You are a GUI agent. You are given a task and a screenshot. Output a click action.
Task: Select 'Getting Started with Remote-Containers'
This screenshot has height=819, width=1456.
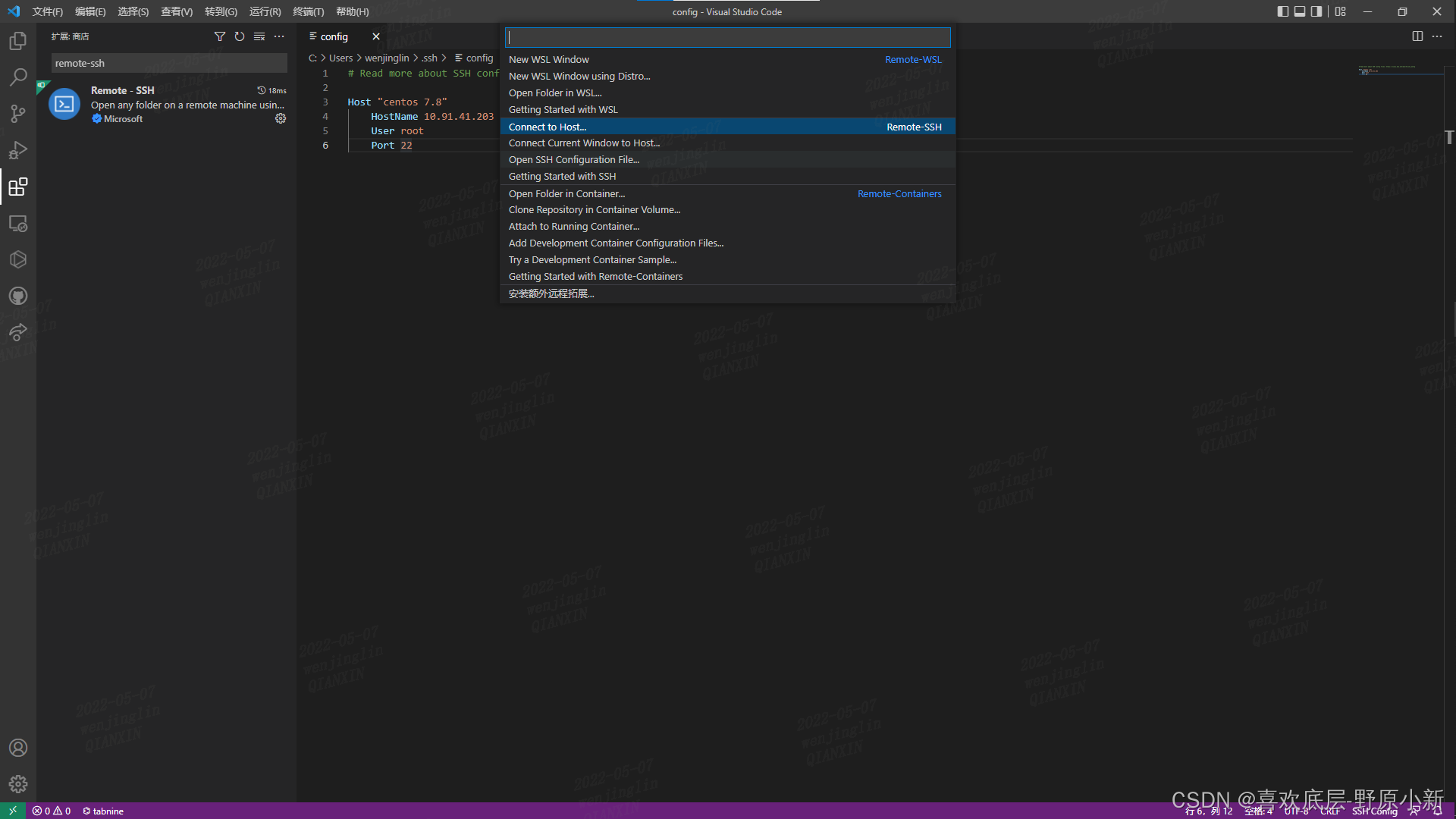coord(727,276)
